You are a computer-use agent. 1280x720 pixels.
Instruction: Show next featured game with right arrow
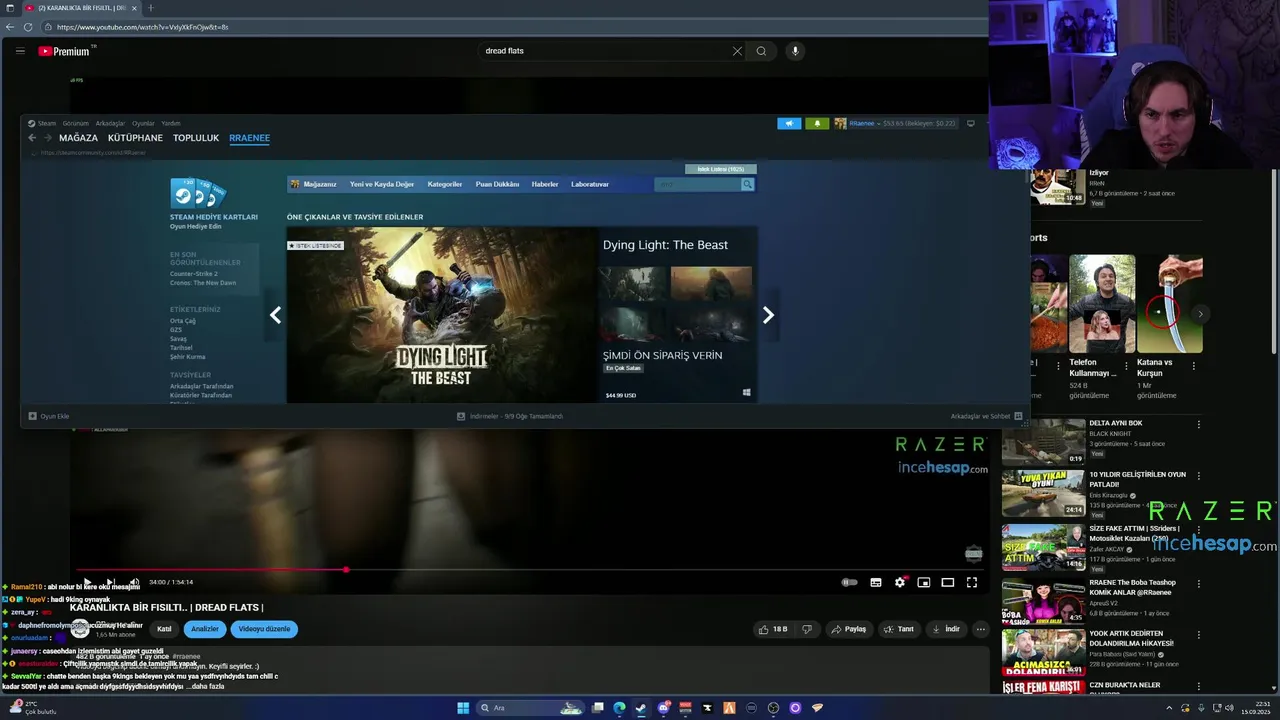(768, 315)
